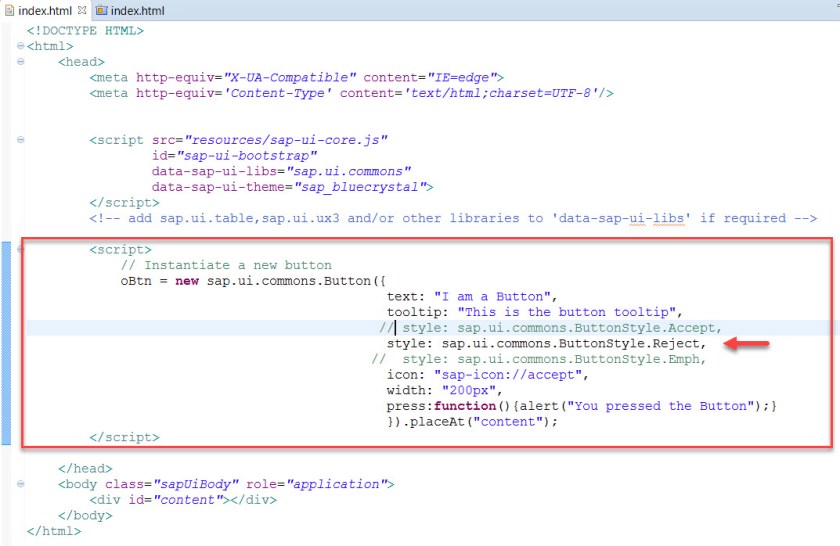Click the icon: "sap-icon://accept" line
Screen dimensions: 840x546
pyautogui.click(x=488, y=374)
